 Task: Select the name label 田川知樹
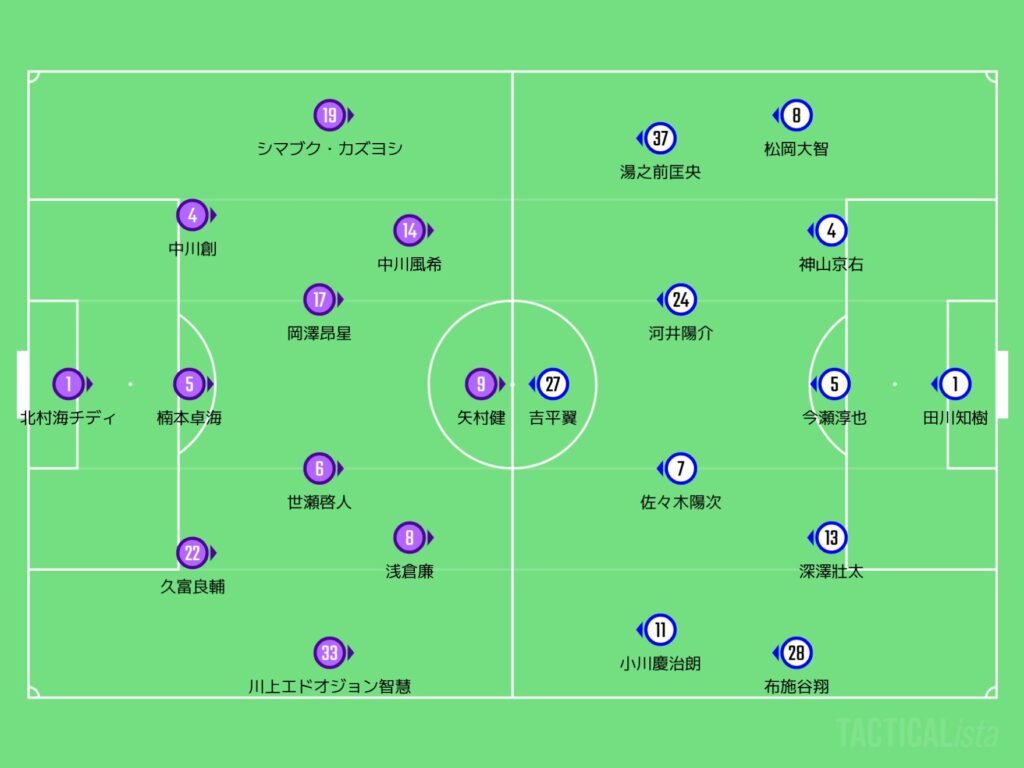pos(955,418)
